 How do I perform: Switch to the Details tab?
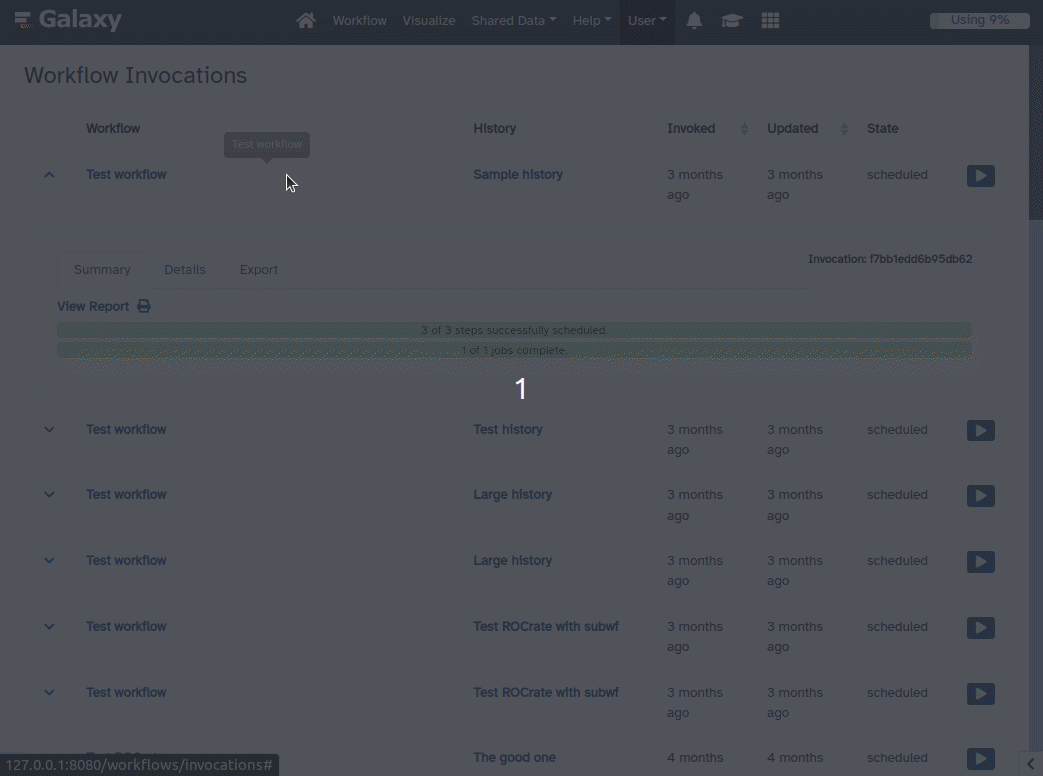coord(185,269)
